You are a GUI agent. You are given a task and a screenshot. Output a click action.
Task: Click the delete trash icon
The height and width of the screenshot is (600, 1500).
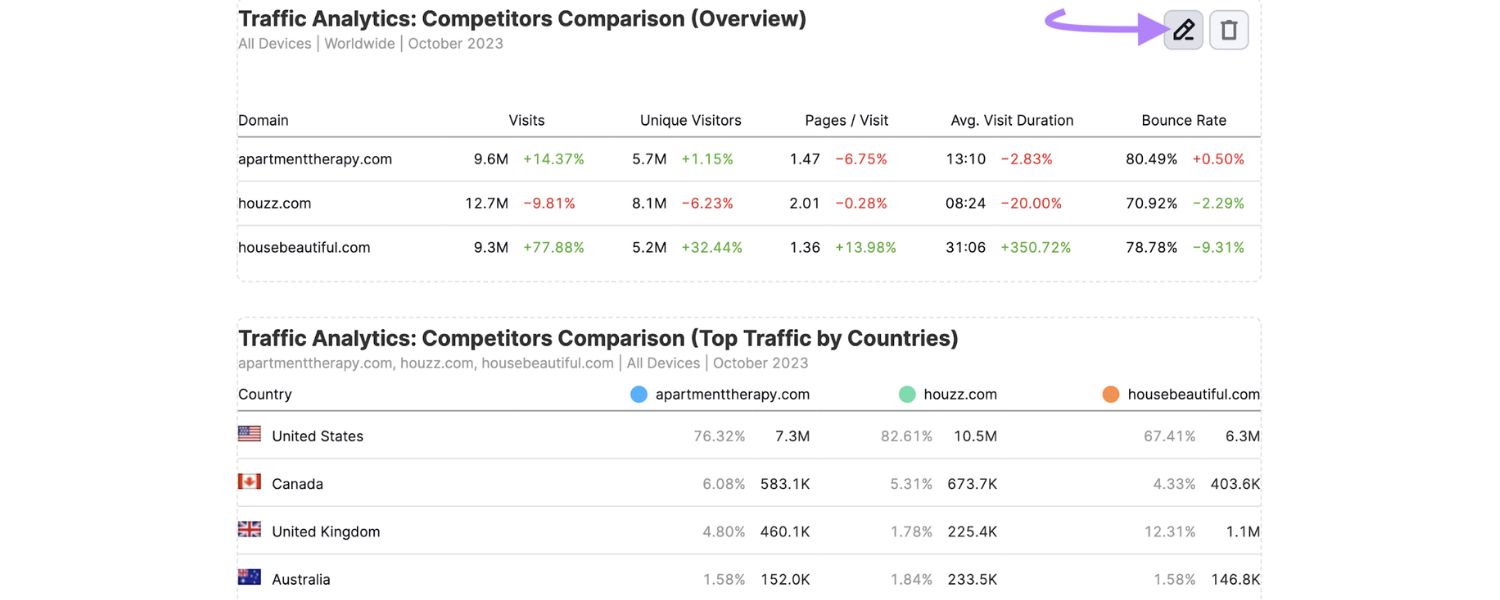click(1228, 29)
